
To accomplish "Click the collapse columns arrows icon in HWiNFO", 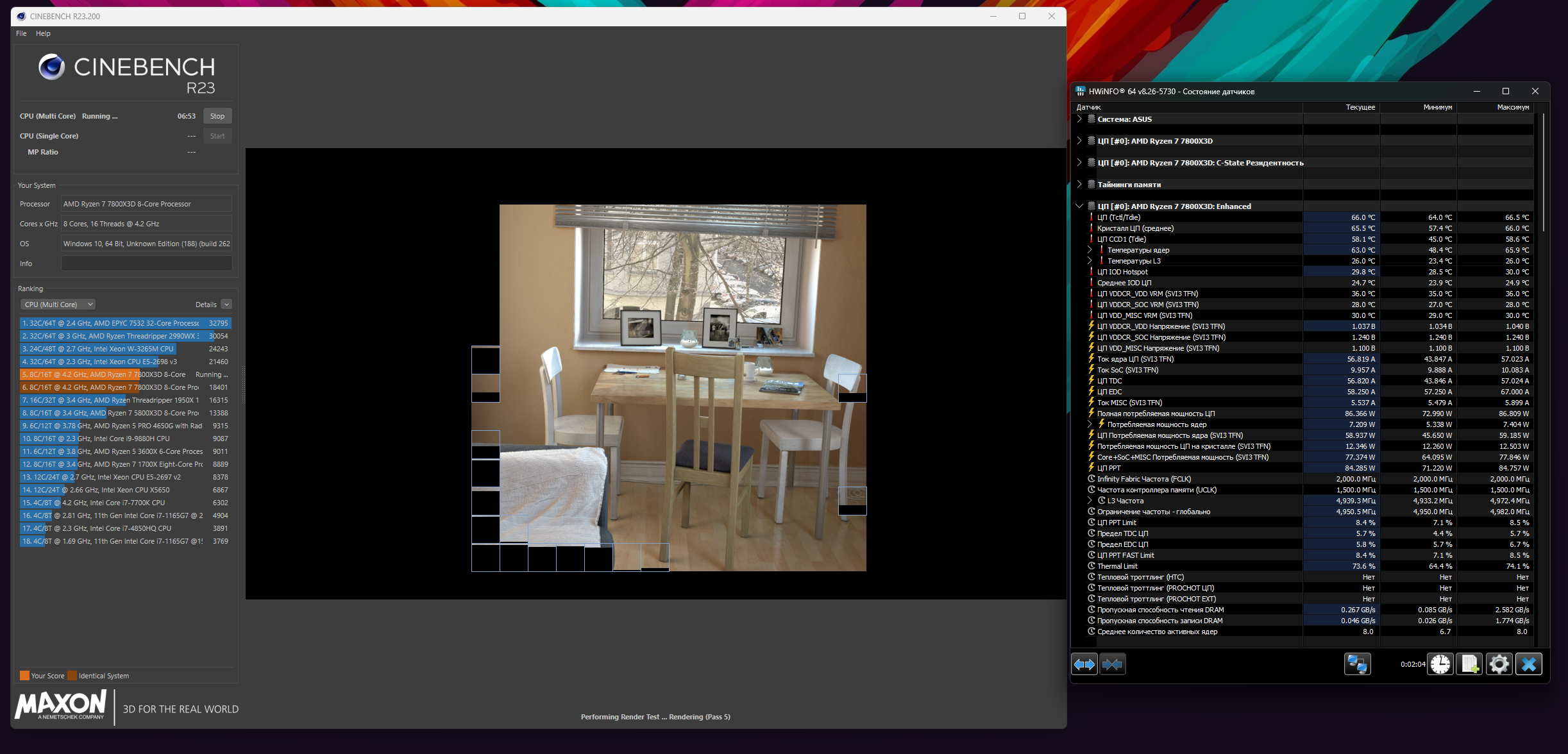I will pyautogui.click(x=1113, y=664).
